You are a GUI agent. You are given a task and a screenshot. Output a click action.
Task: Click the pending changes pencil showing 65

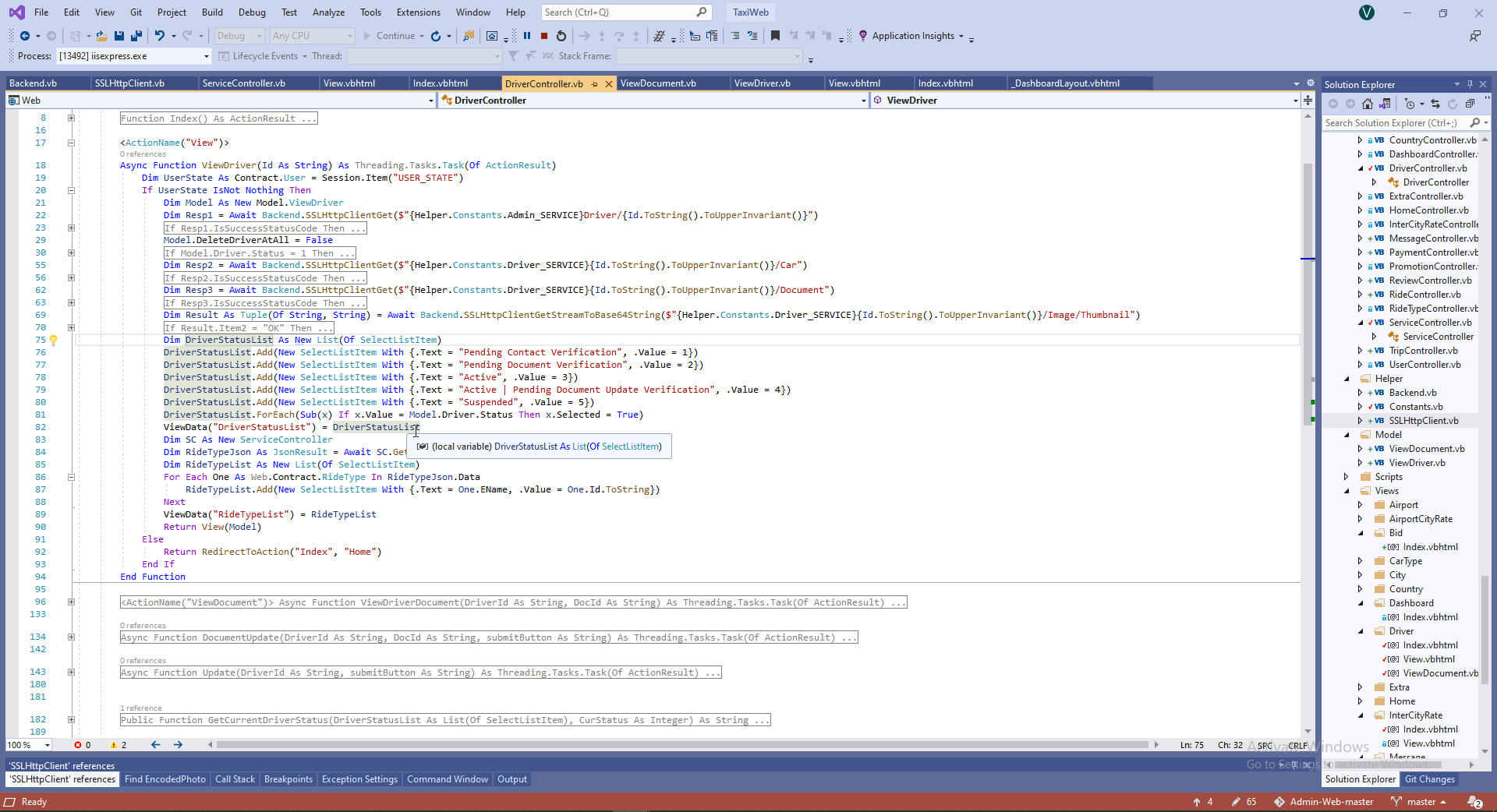coord(1244,802)
